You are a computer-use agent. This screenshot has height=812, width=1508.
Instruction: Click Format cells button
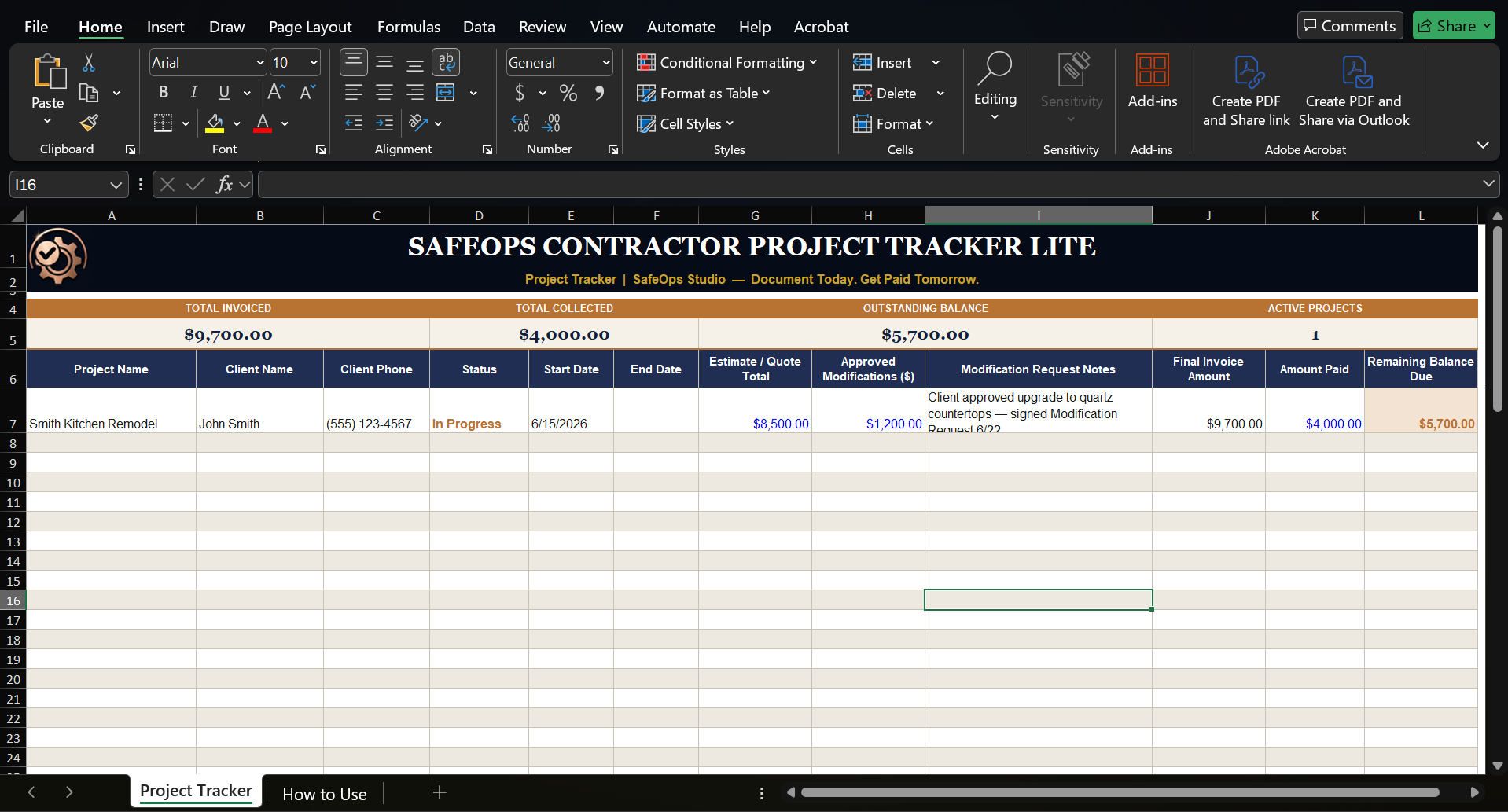pos(893,123)
